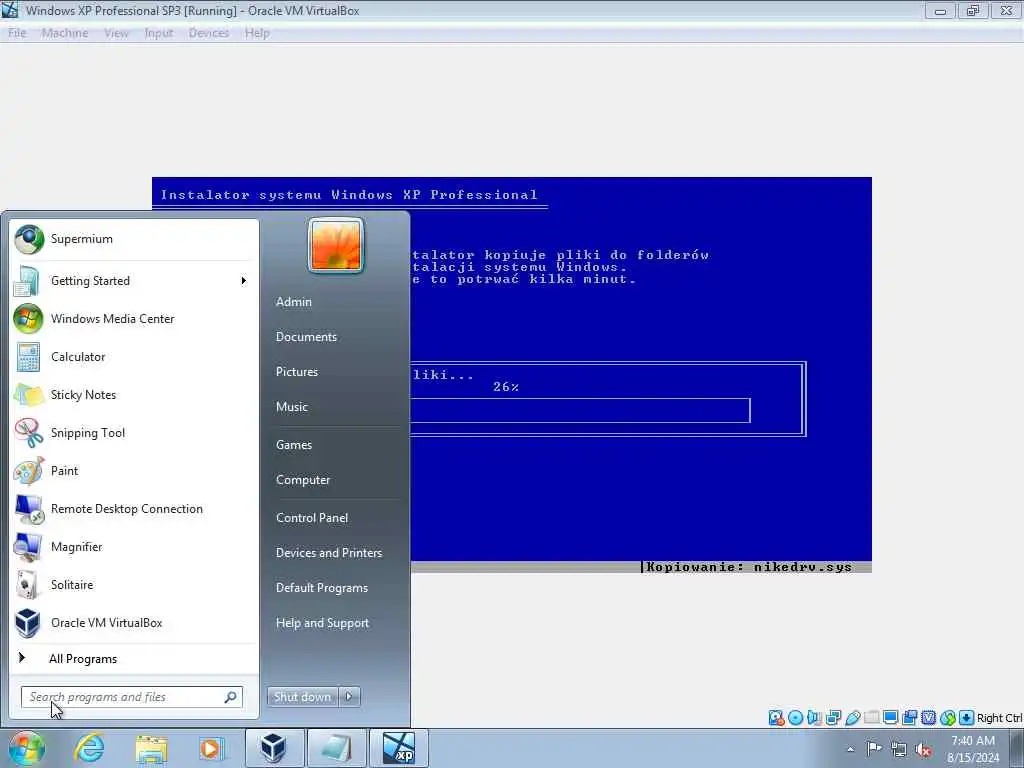
Task: Click the 26% installer progress bar
Action: pos(581,411)
